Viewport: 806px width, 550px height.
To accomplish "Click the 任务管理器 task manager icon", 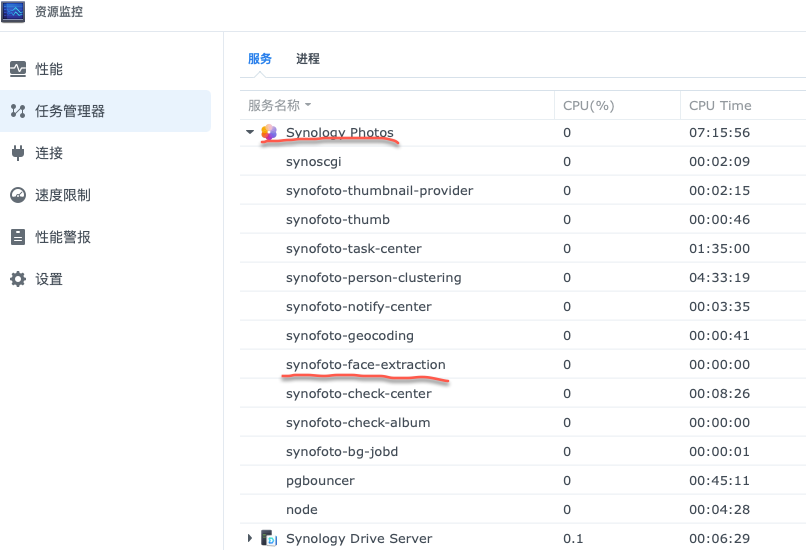I will coord(18,111).
